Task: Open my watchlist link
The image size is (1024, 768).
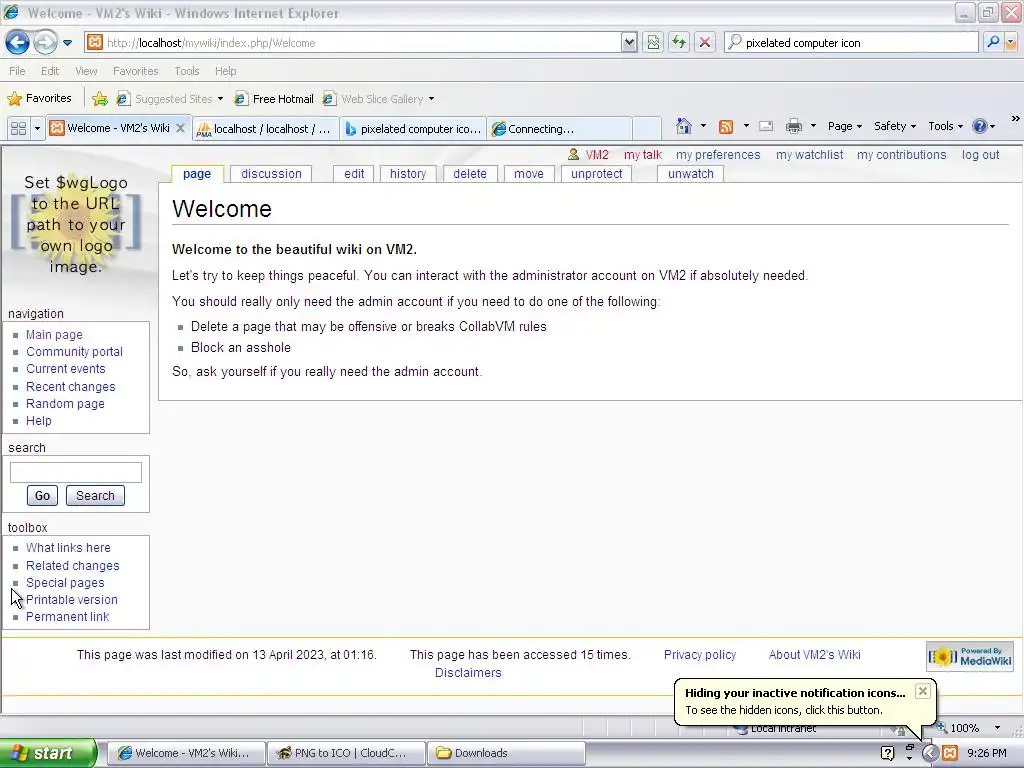Action: pos(809,155)
